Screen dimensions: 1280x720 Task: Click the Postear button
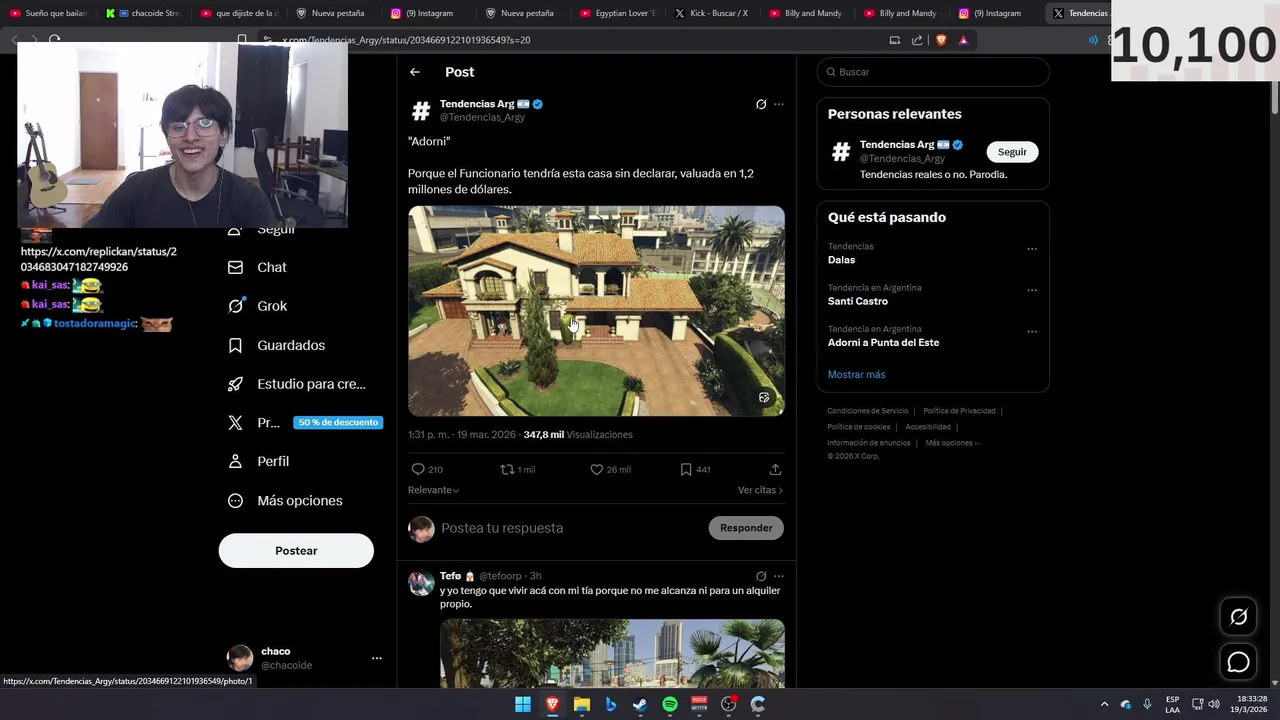pos(296,551)
